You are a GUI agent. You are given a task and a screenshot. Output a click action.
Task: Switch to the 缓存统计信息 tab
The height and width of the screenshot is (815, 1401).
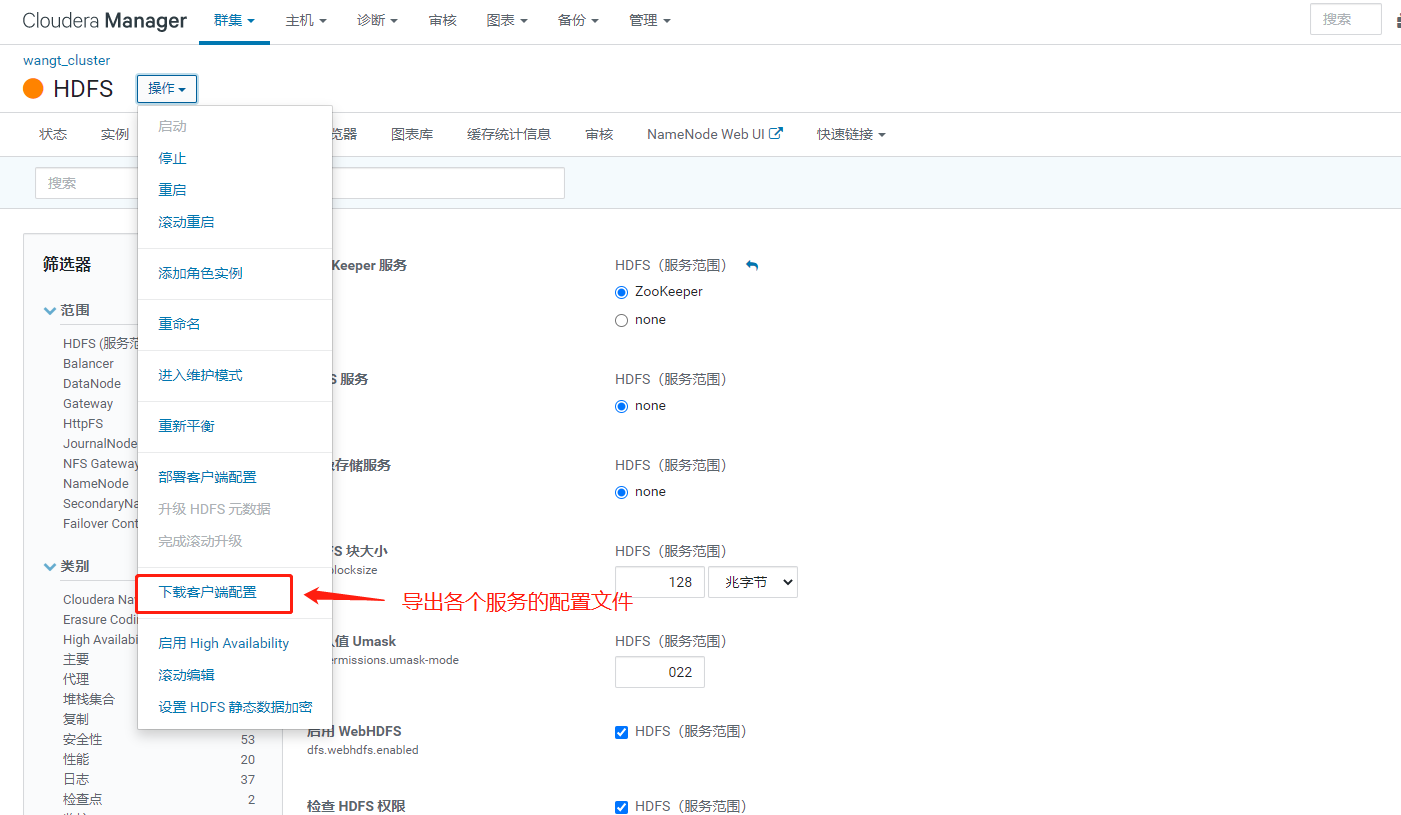click(x=509, y=134)
